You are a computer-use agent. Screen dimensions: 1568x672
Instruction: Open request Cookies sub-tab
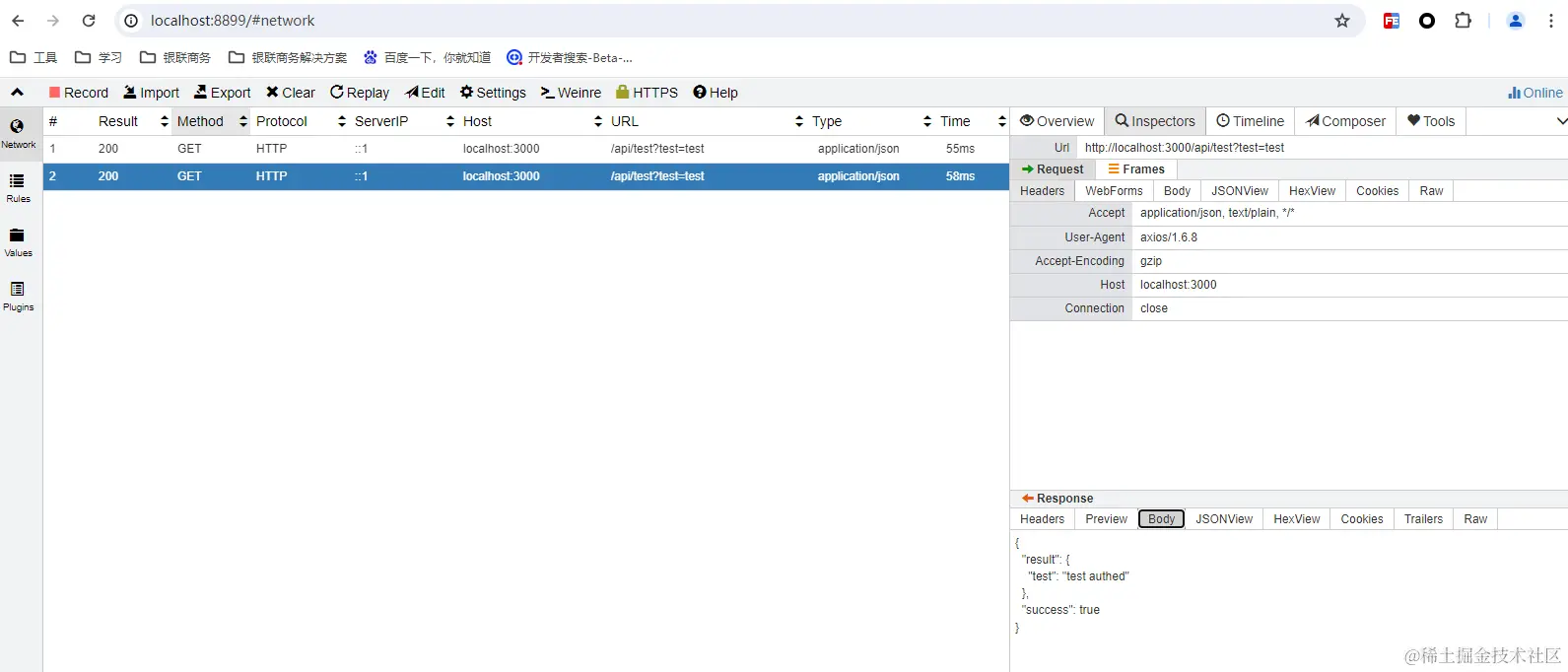coord(1377,191)
